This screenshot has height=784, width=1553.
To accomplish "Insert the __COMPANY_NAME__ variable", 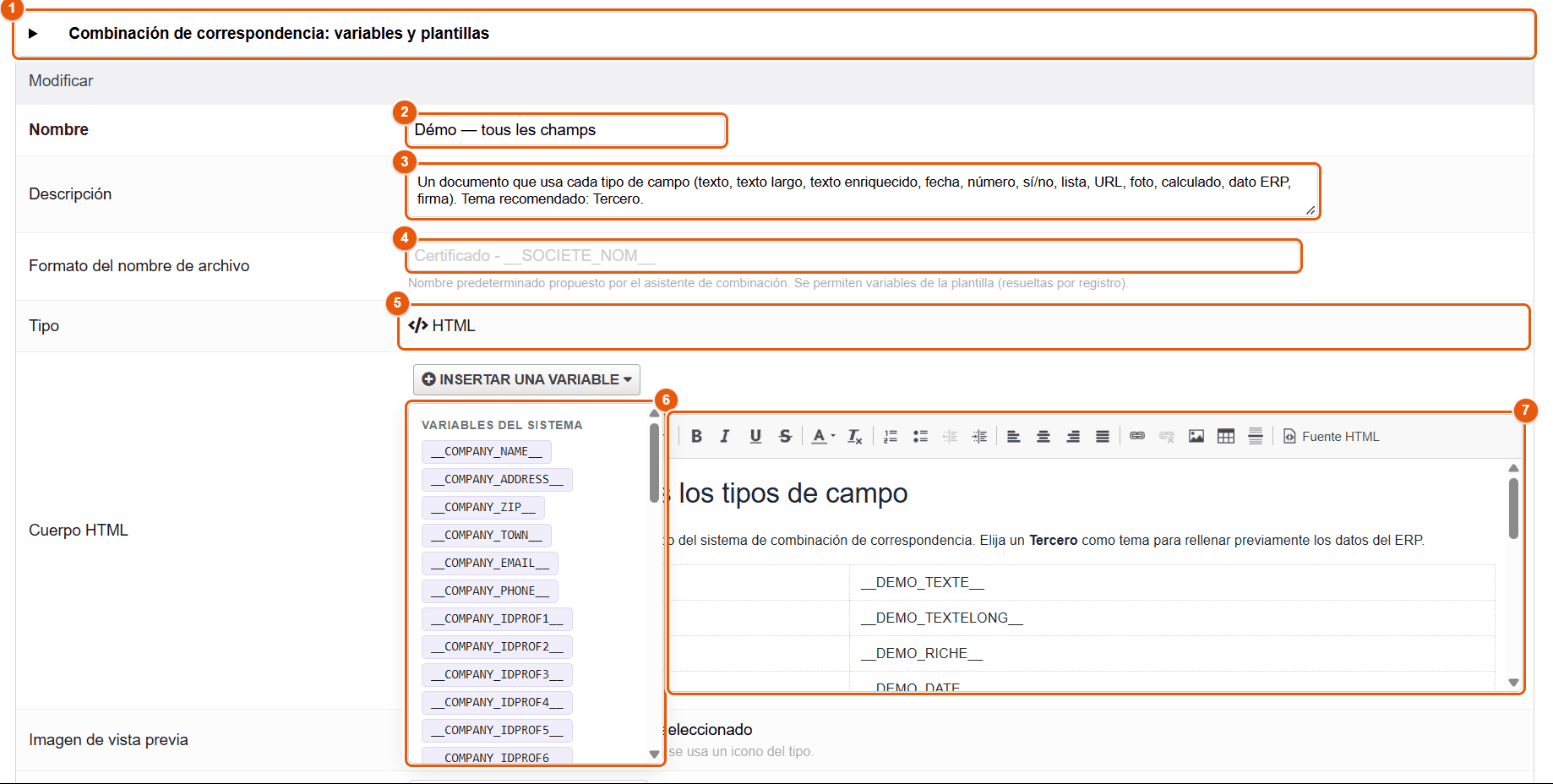I will (486, 452).
